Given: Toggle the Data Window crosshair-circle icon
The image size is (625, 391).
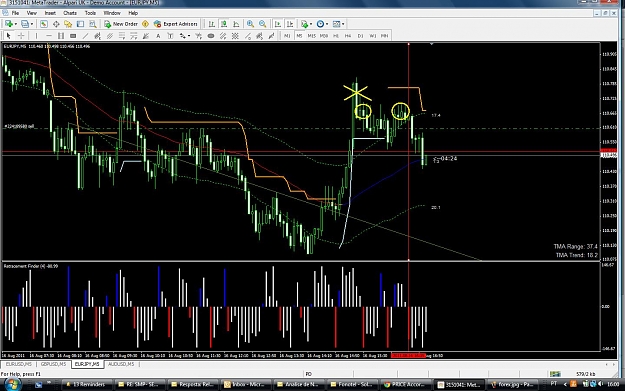Looking at the screenshot, I should point(56,24).
